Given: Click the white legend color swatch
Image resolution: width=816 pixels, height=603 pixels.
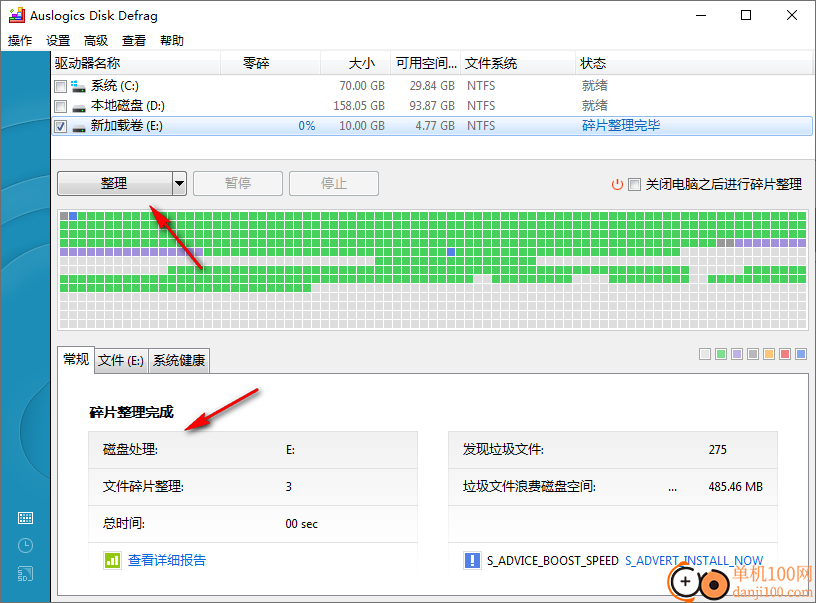Looking at the screenshot, I should [x=705, y=354].
